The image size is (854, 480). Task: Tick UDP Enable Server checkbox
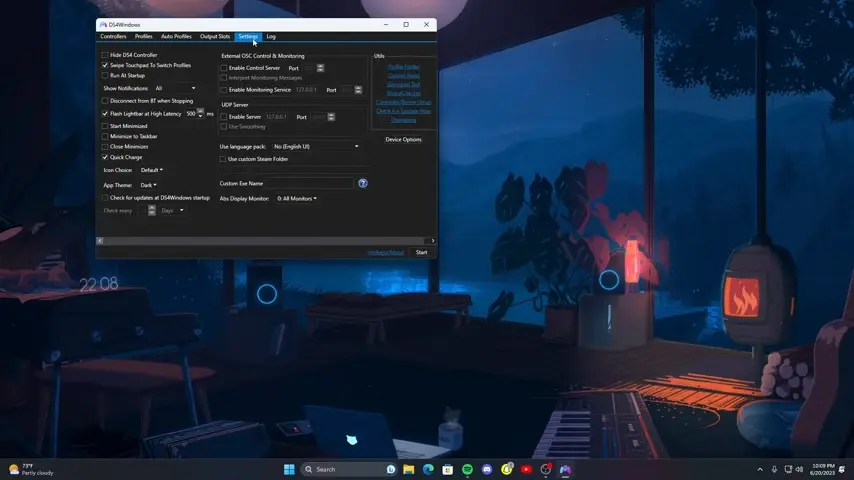coord(224,117)
